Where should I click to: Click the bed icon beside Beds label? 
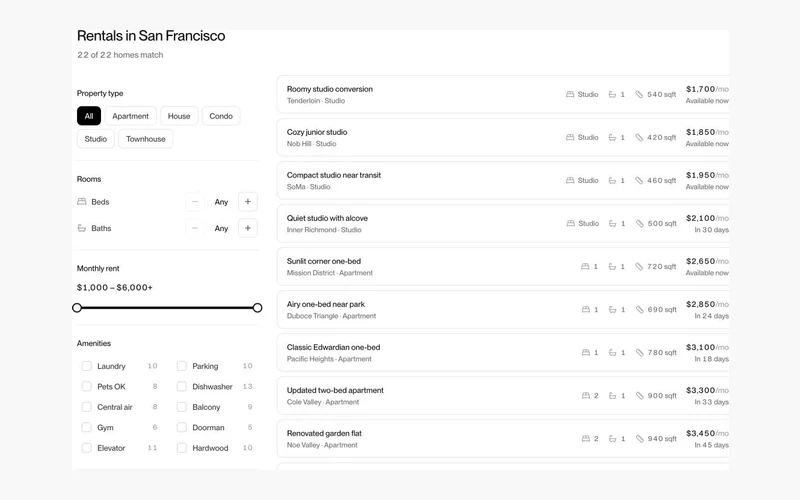[82, 202]
